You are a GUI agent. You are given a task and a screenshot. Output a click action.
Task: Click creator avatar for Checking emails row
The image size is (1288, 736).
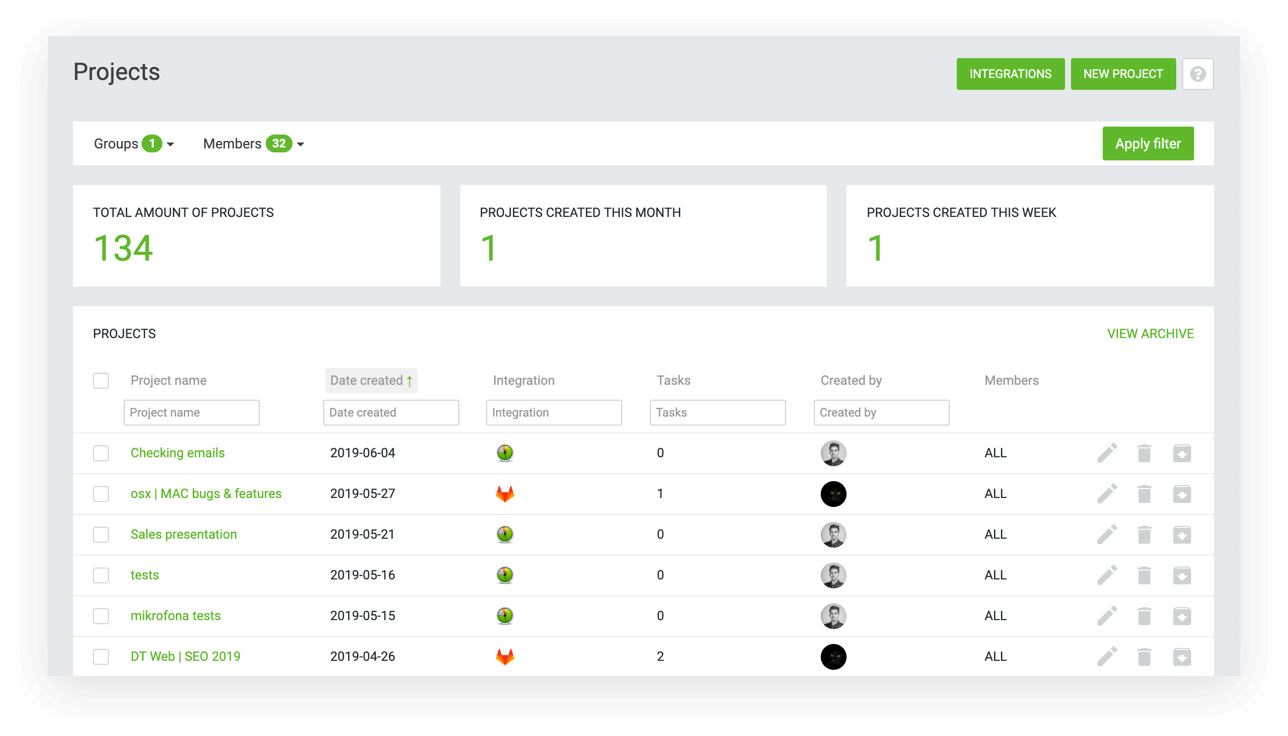(833, 453)
